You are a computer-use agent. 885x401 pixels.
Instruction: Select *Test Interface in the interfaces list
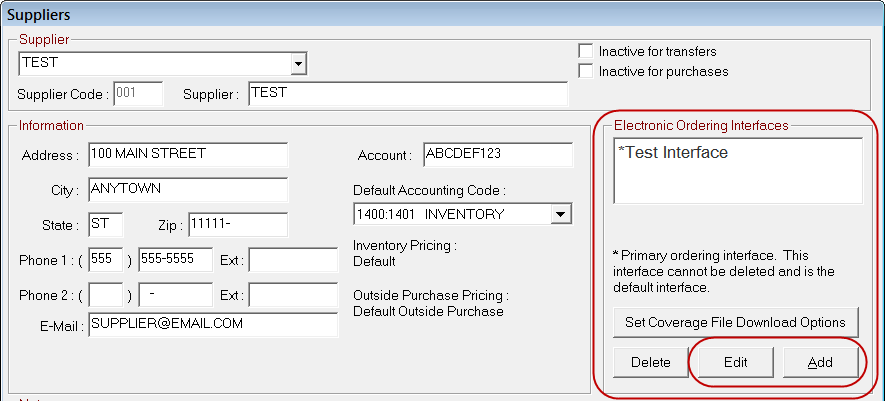[x=674, y=153]
